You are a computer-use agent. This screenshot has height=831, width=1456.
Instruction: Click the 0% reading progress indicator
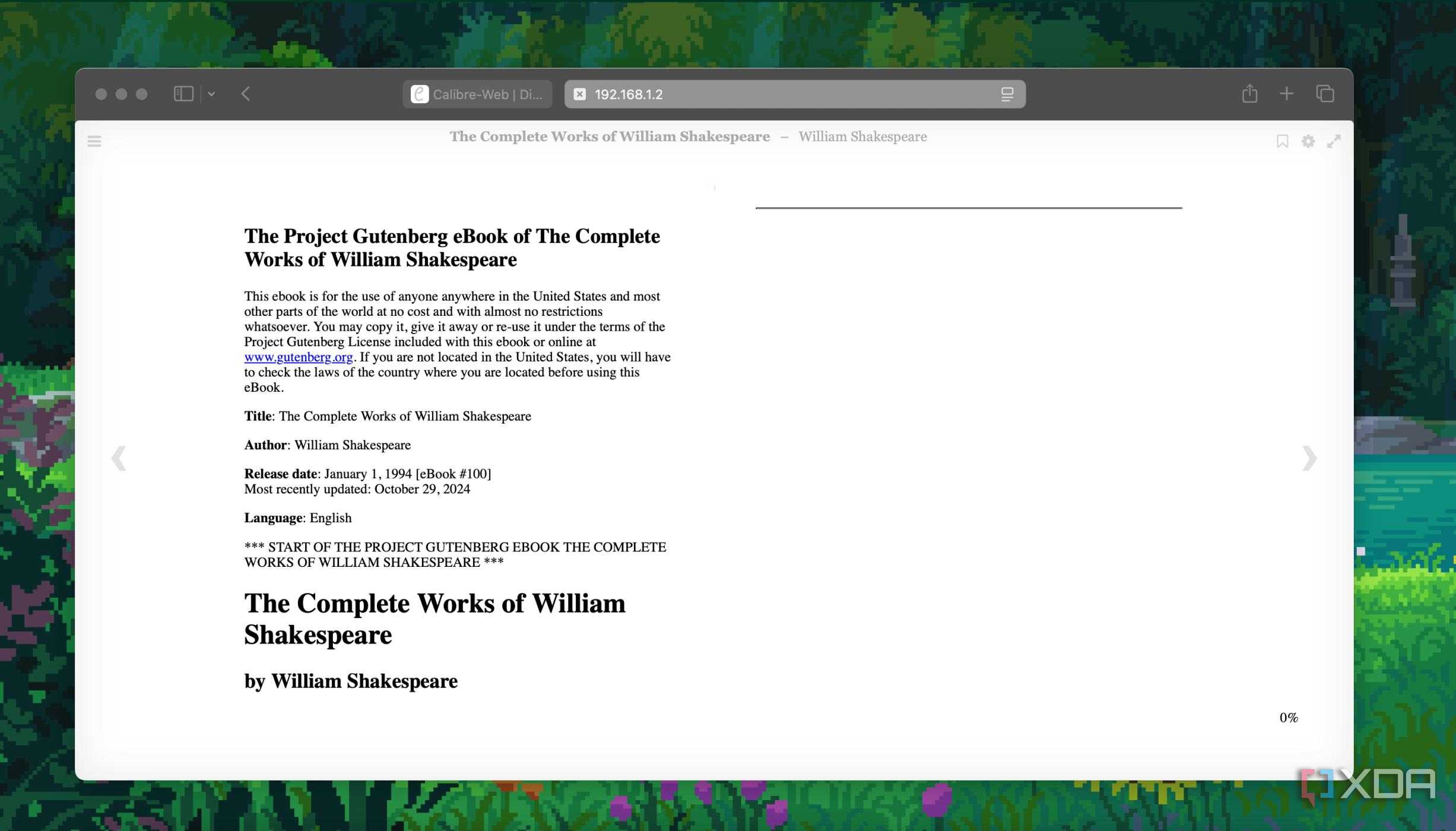click(1289, 718)
